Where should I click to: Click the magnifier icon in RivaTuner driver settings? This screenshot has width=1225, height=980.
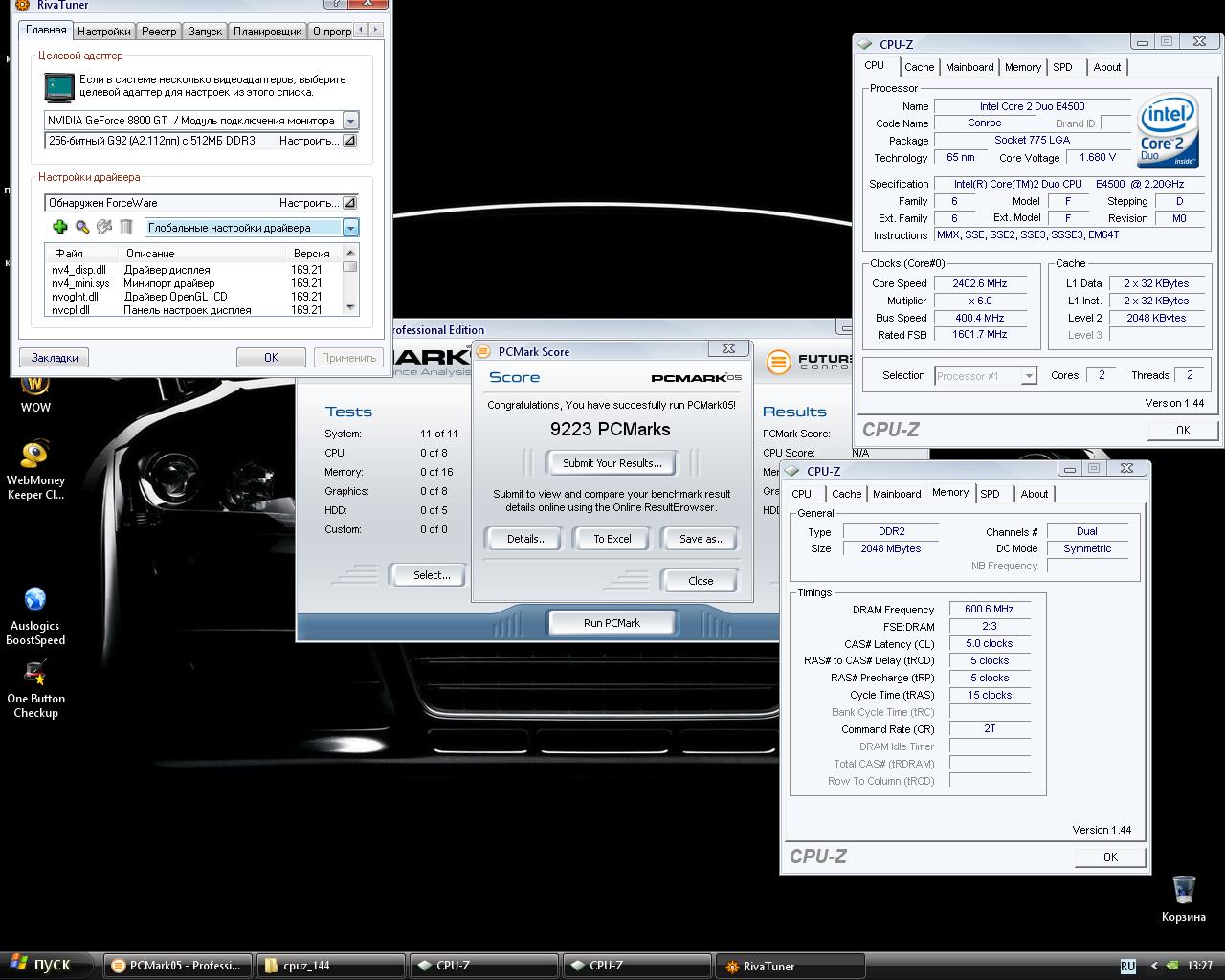click(x=82, y=227)
